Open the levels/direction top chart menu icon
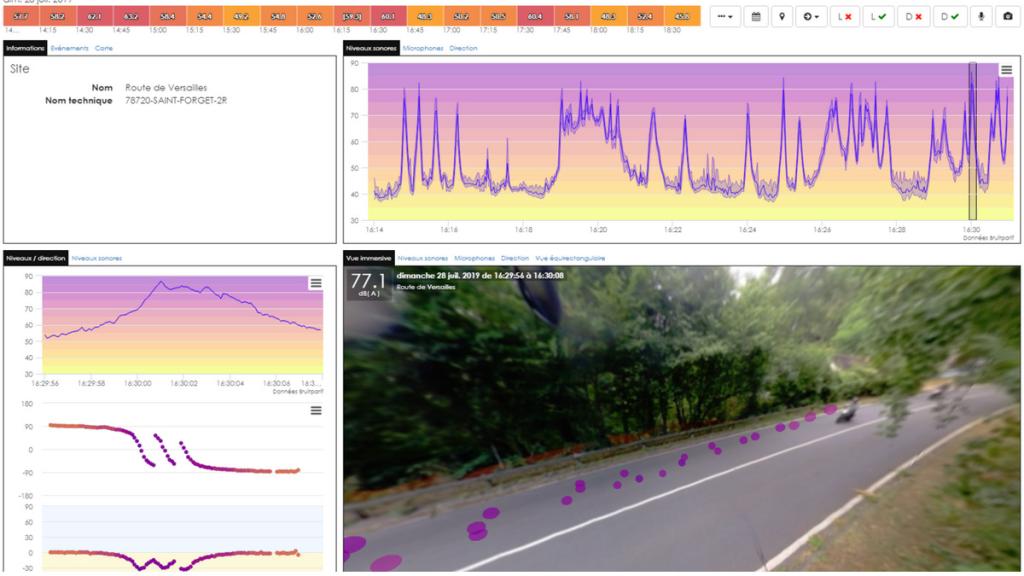 (x=316, y=283)
